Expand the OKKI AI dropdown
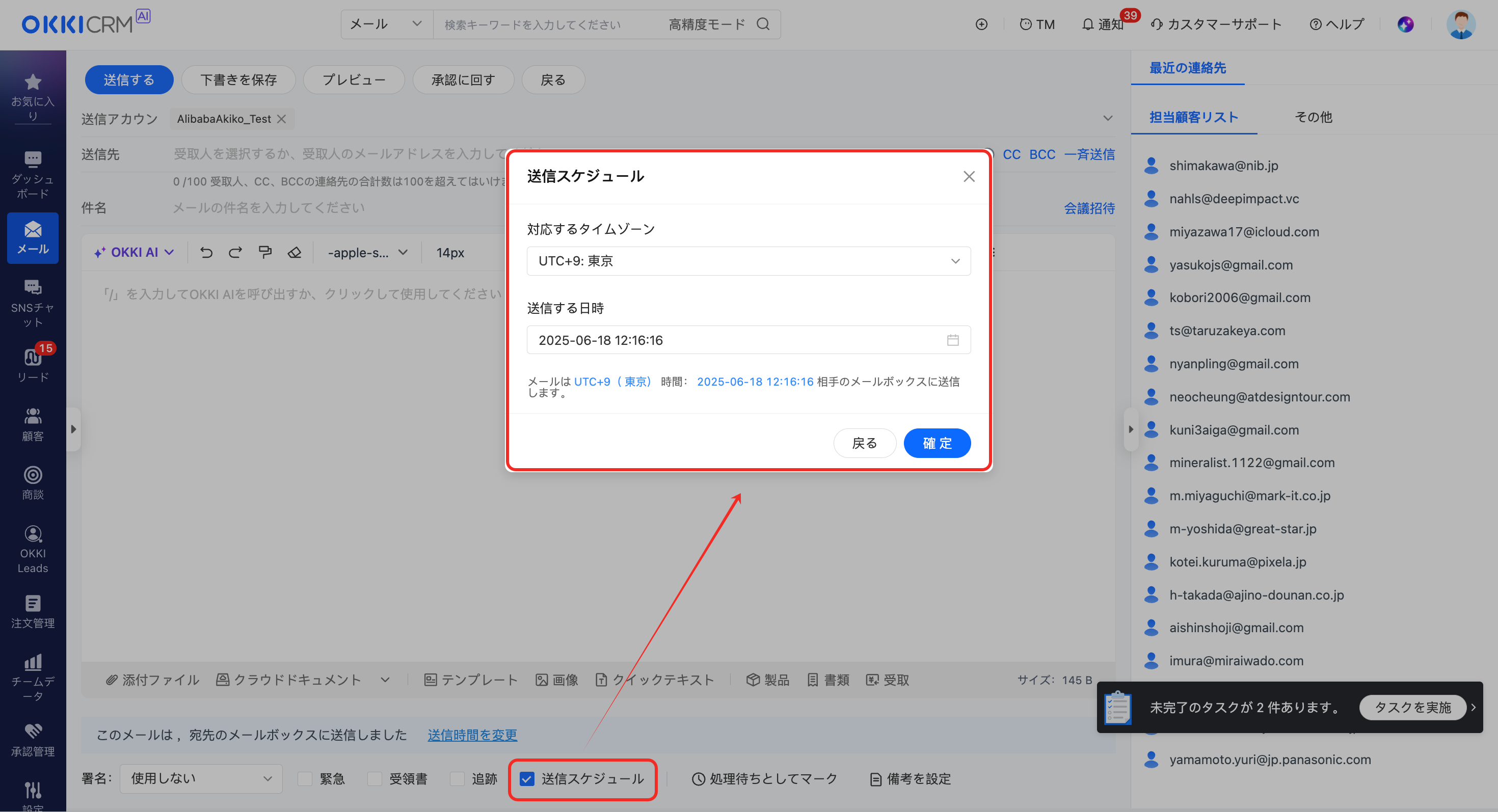This screenshot has width=1498, height=812. (133, 252)
